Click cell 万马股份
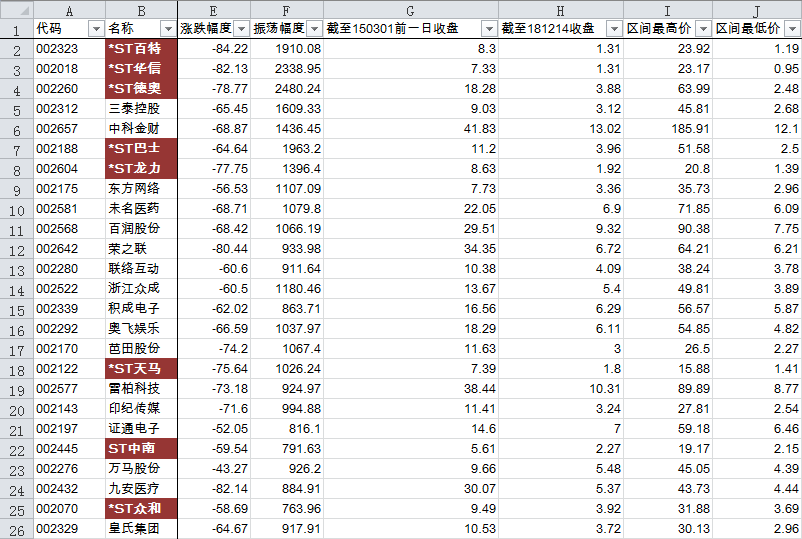The width and height of the screenshot is (802, 539). [x=142, y=468]
